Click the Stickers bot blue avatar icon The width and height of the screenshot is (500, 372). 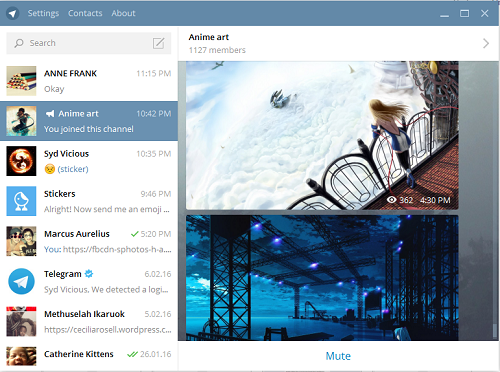pos(21,201)
